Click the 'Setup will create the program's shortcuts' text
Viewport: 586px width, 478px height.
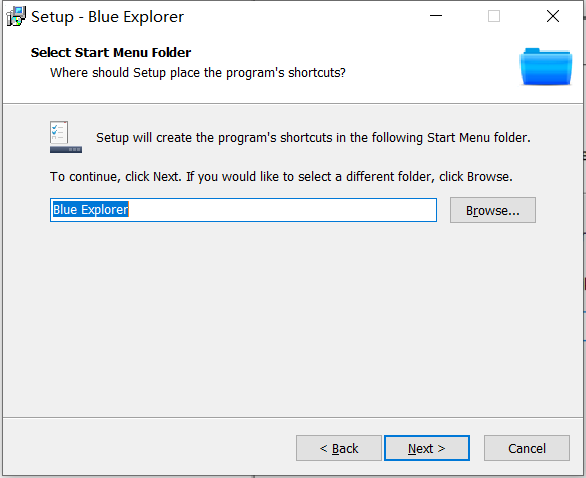click(x=313, y=138)
